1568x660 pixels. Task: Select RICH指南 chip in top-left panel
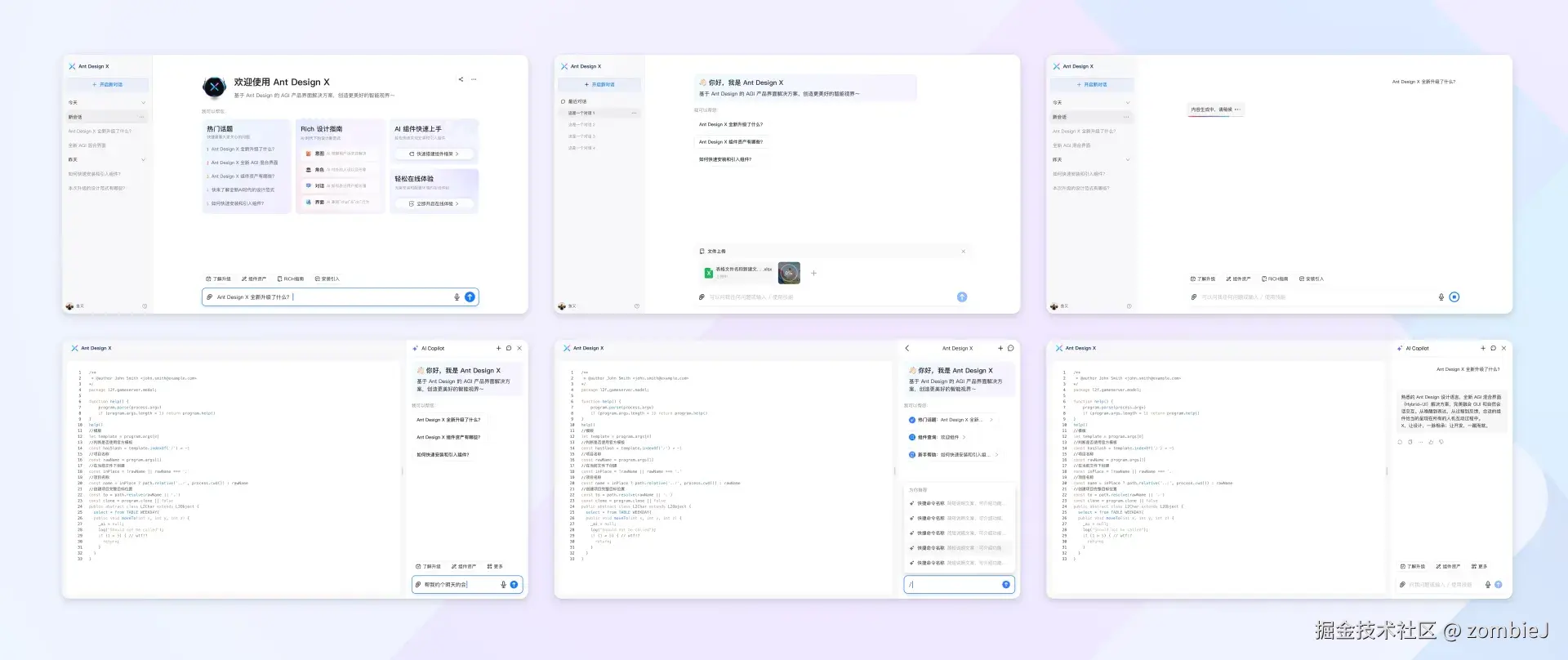[291, 279]
